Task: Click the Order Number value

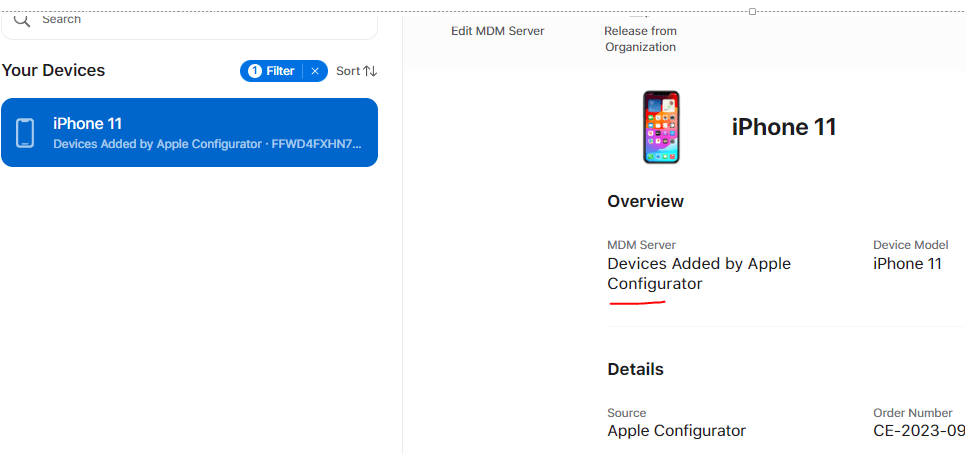Action: point(918,431)
